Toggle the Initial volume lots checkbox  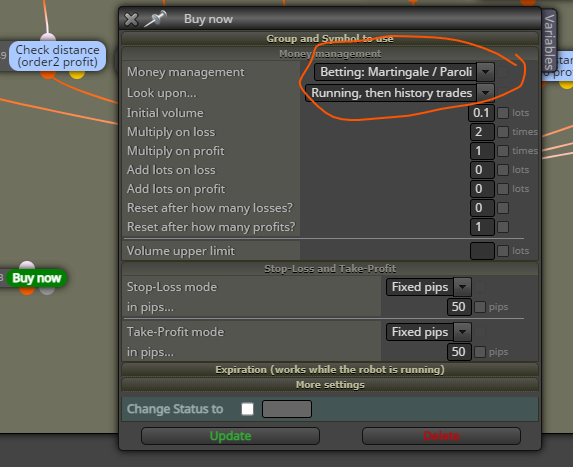coord(503,113)
